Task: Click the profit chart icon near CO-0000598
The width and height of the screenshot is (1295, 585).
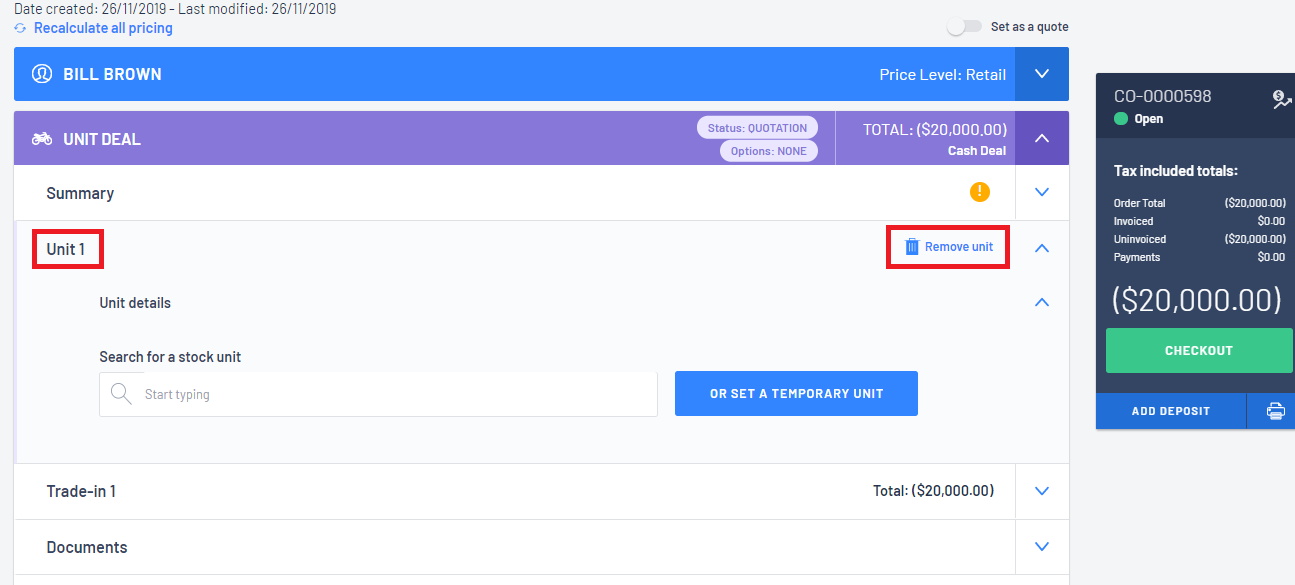Action: [x=1280, y=99]
